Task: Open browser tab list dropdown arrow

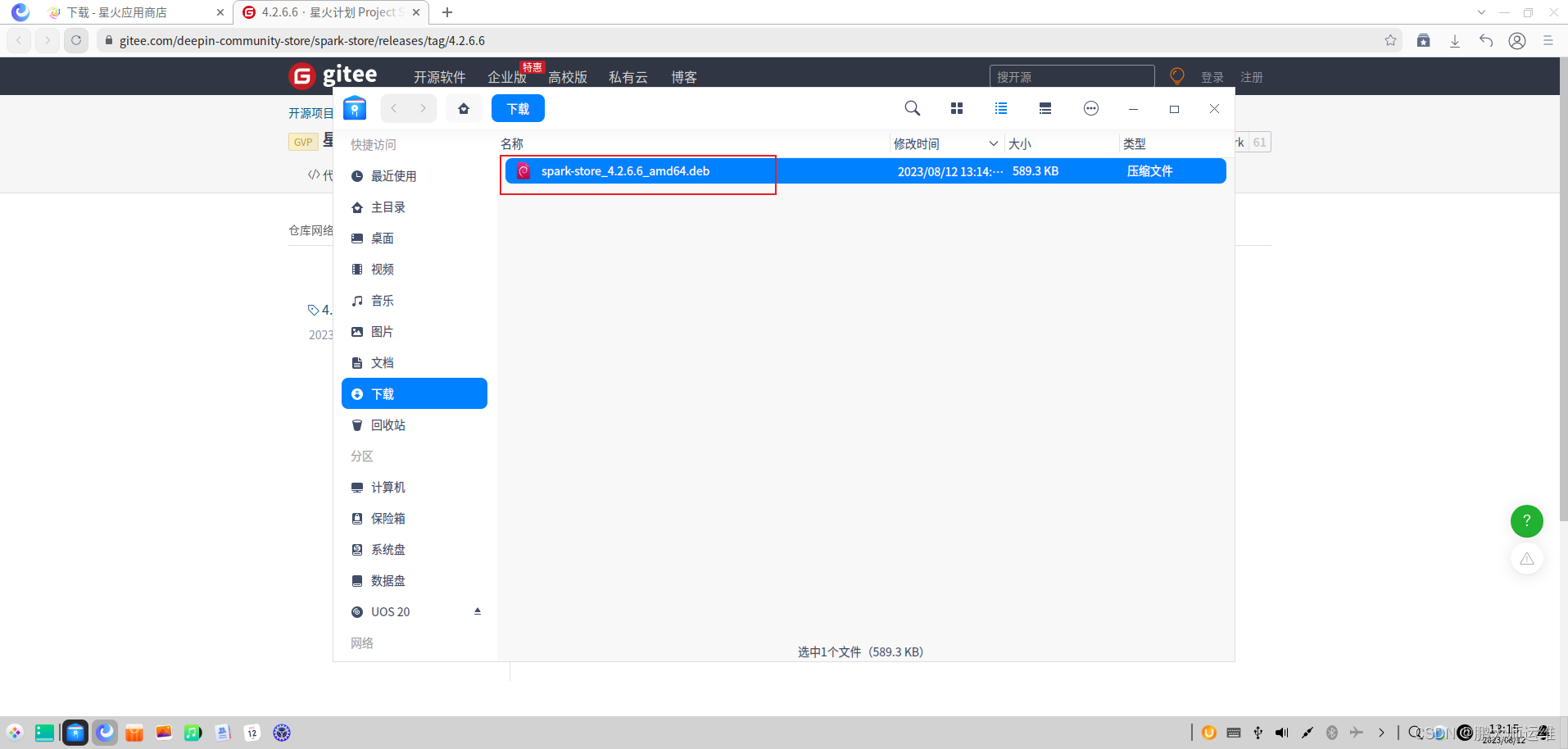Action: coord(1481,12)
